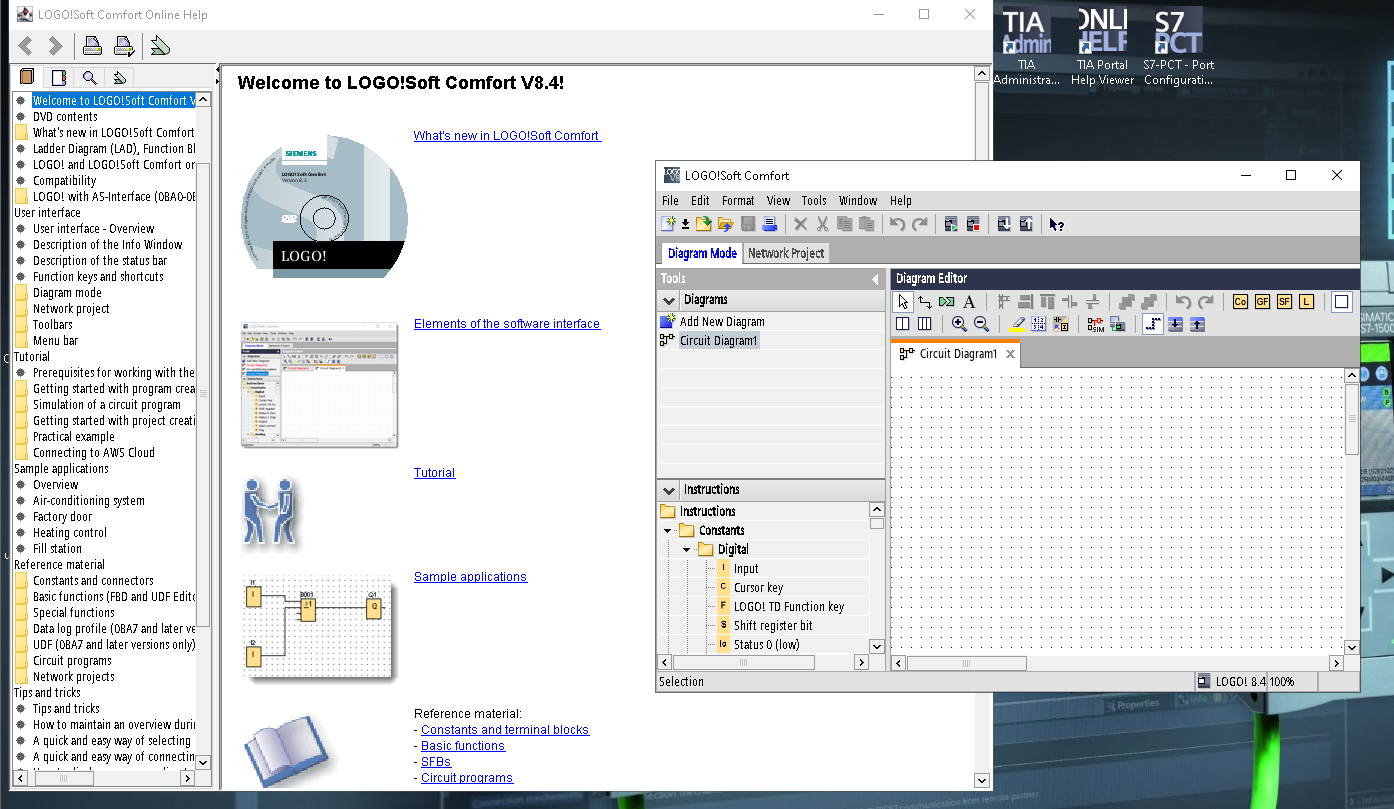Select the Connect tool in Diagram Editor
The height and width of the screenshot is (809, 1394).
pyautogui.click(x=925, y=302)
